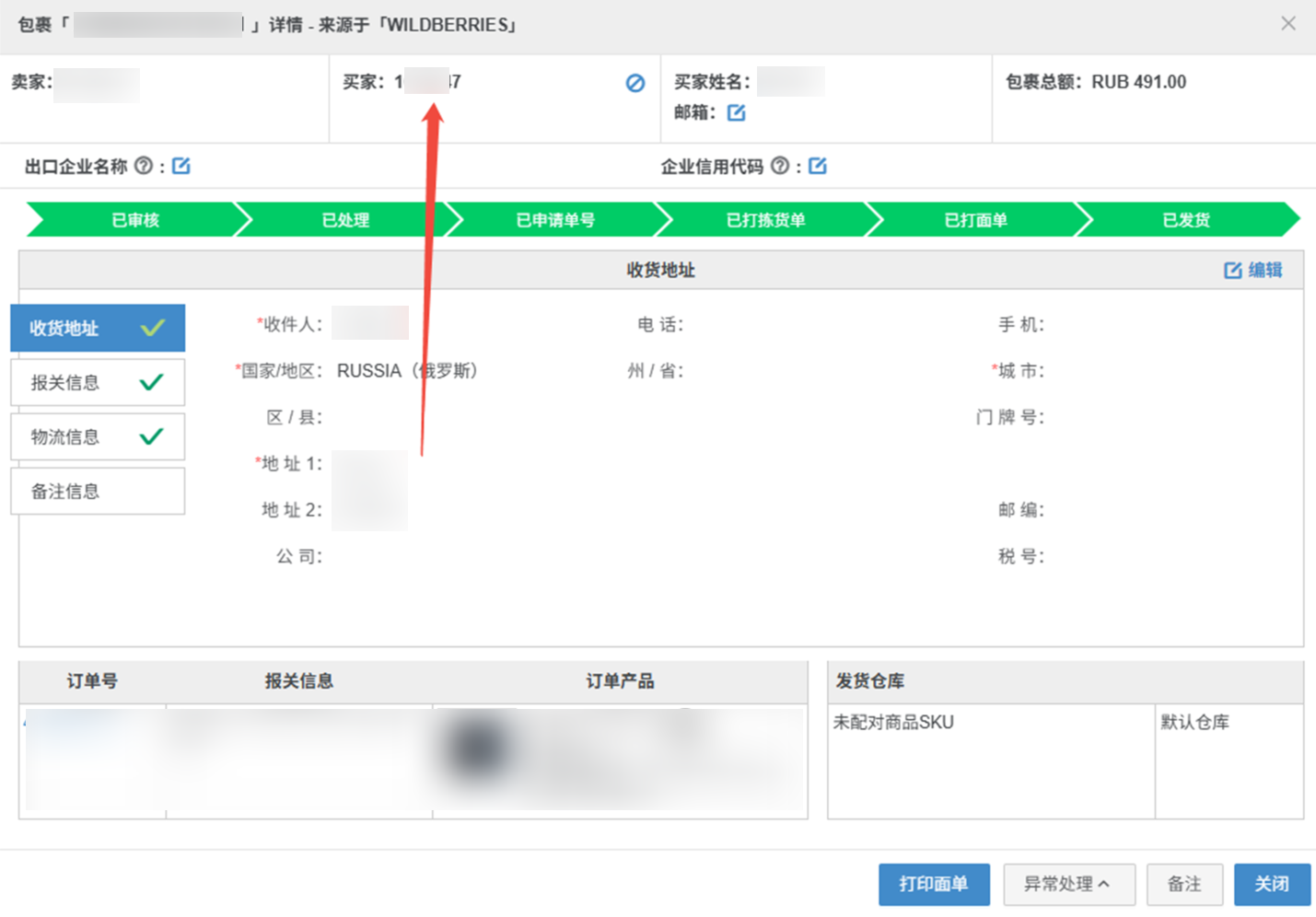Click the 已申请单号 progress step
Screen dimensions: 1316x917
coord(555,220)
